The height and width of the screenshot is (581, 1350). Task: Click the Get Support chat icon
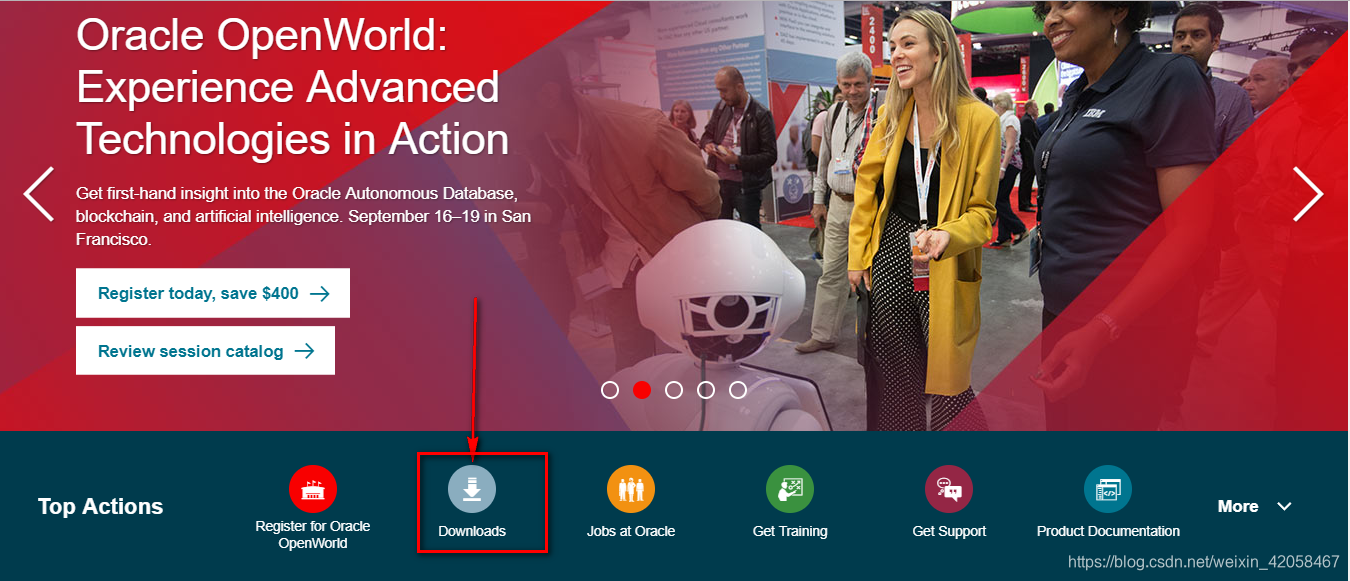coord(949,490)
